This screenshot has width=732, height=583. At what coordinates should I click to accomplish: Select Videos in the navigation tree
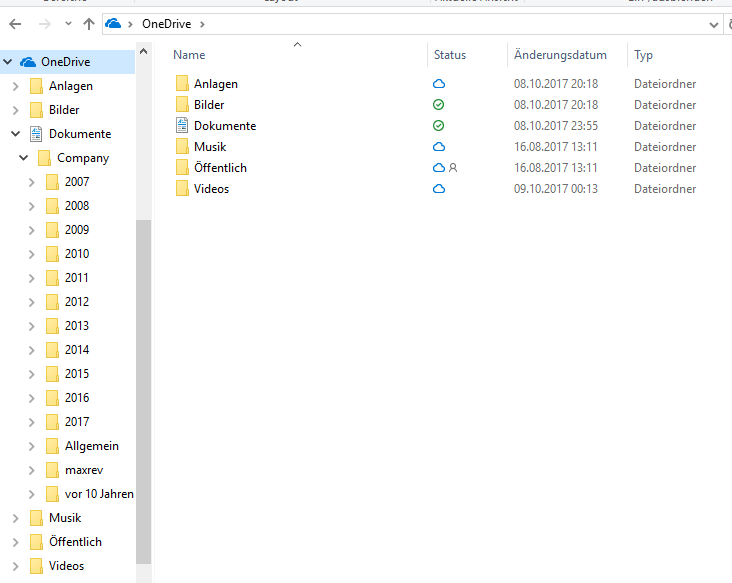(x=66, y=566)
